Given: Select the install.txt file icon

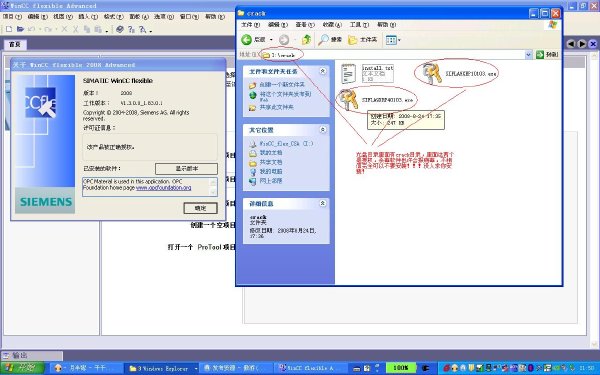Looking at the screenshot, I should 348,73.
